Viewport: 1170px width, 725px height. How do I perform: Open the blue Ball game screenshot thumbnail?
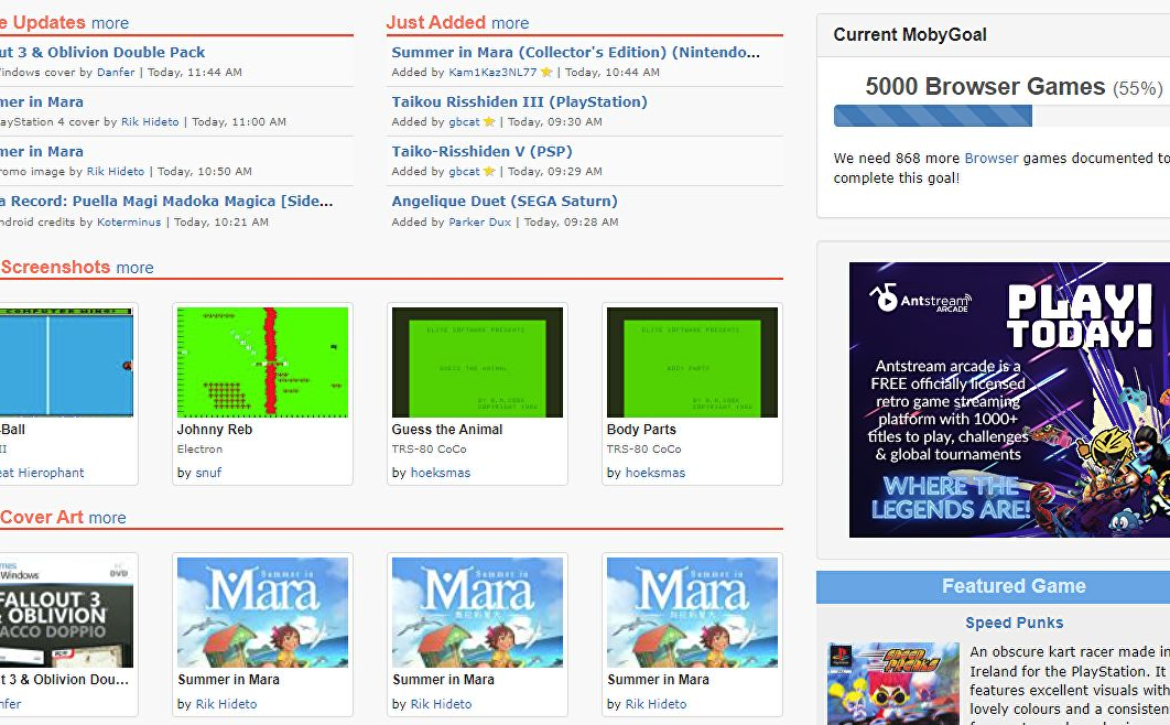tap(66, 362)
